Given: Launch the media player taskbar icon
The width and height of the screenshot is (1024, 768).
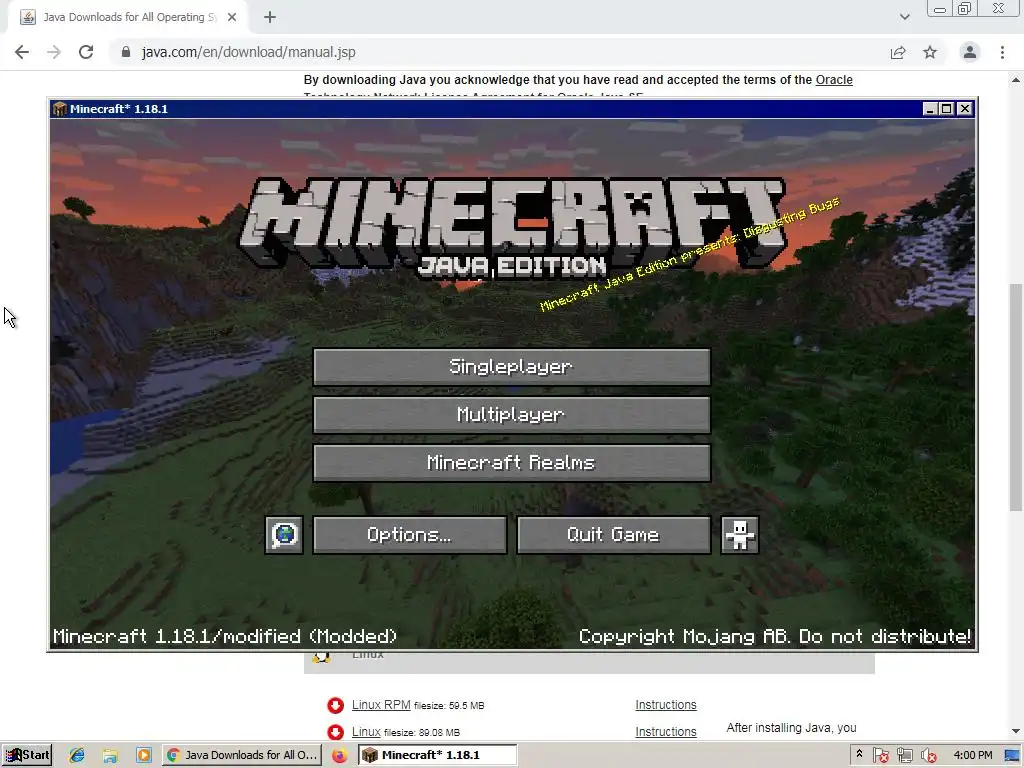Looking at the screenshot, I should pos(143,755).
